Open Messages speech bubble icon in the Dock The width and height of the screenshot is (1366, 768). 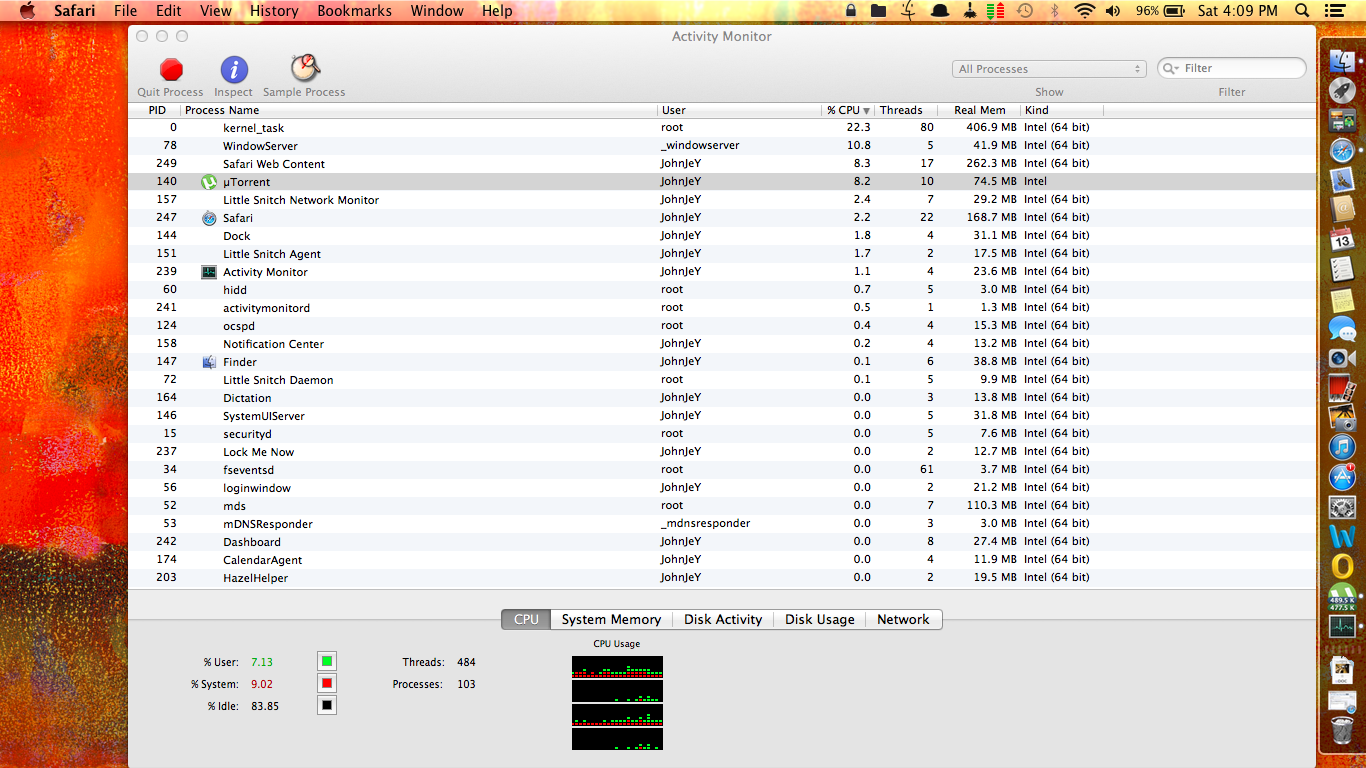1342,328
